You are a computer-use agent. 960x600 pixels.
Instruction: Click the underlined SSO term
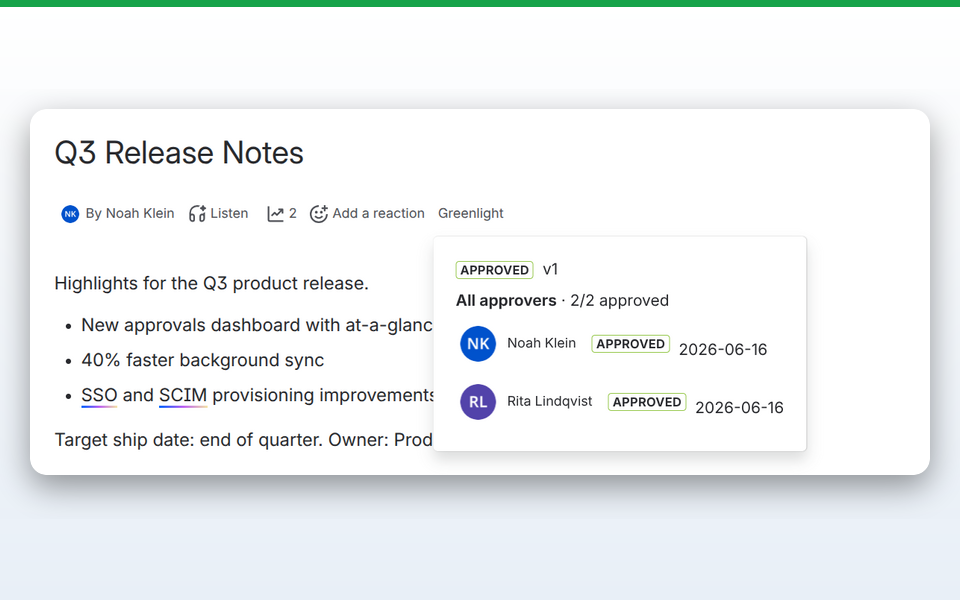click(x=99, y=396)
